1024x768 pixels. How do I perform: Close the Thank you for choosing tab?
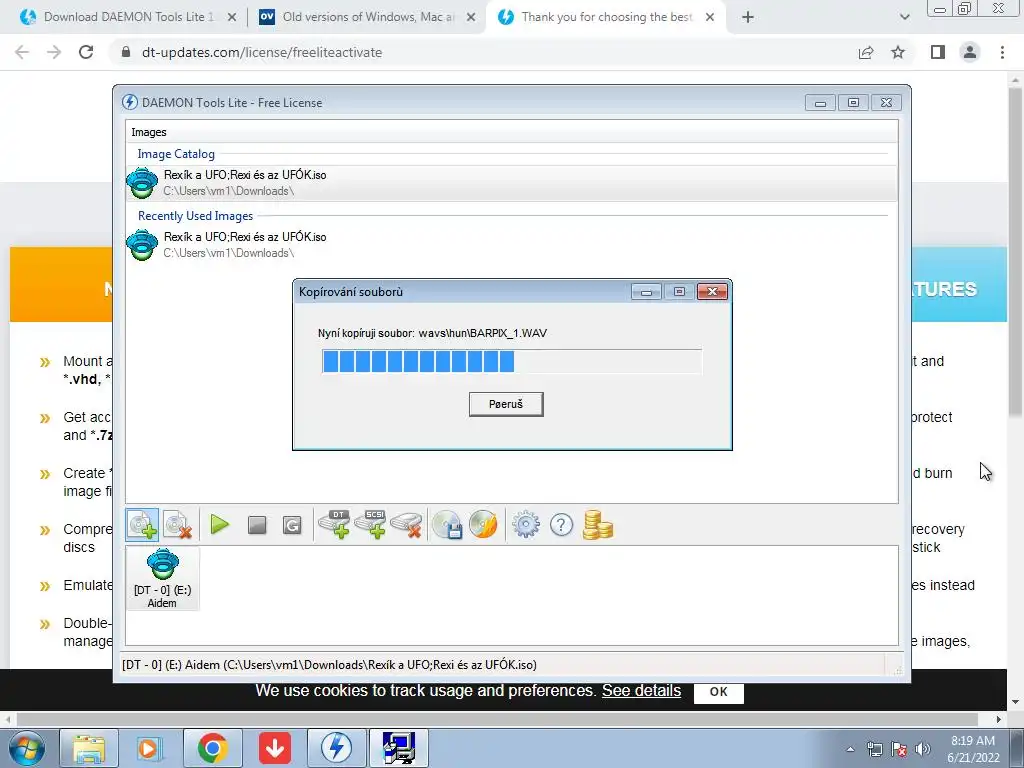[710, 18]
